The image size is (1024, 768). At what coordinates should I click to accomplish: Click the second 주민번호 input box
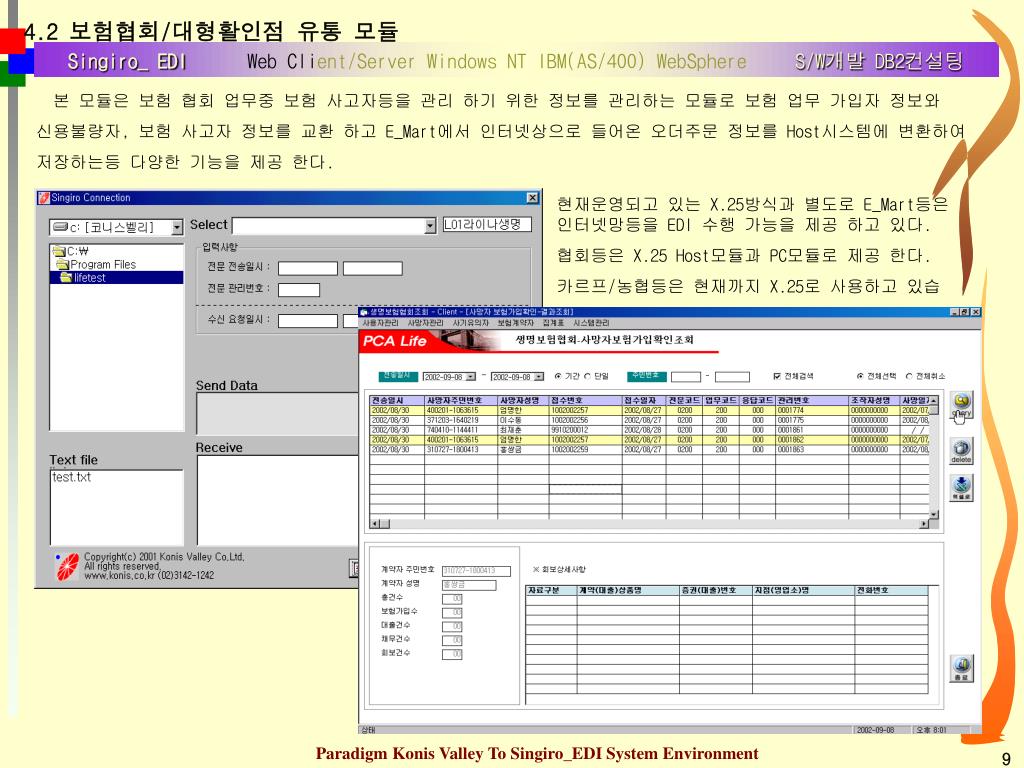(732, 377)
